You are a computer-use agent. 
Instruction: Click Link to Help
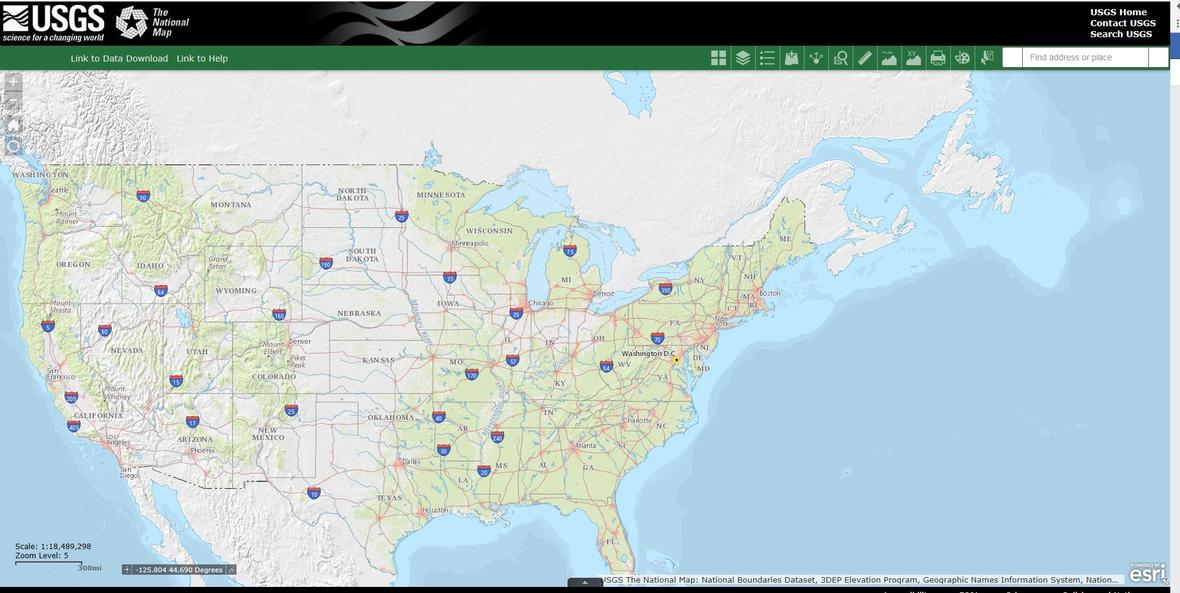click(202, 54)
